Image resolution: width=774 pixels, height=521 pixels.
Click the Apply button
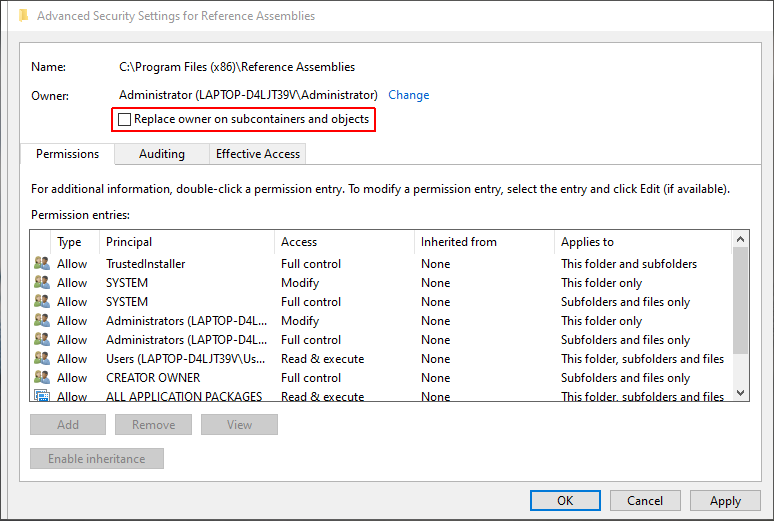coord(725,501)
